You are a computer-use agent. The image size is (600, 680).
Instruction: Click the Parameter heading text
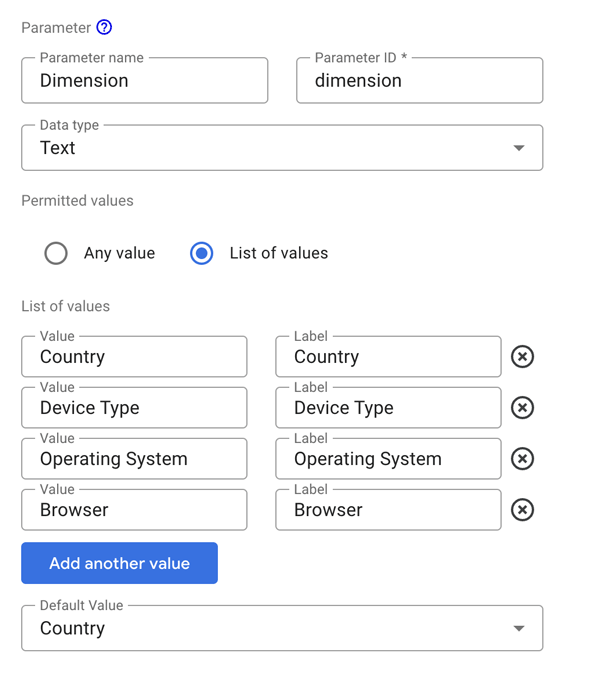click(56, 28)
